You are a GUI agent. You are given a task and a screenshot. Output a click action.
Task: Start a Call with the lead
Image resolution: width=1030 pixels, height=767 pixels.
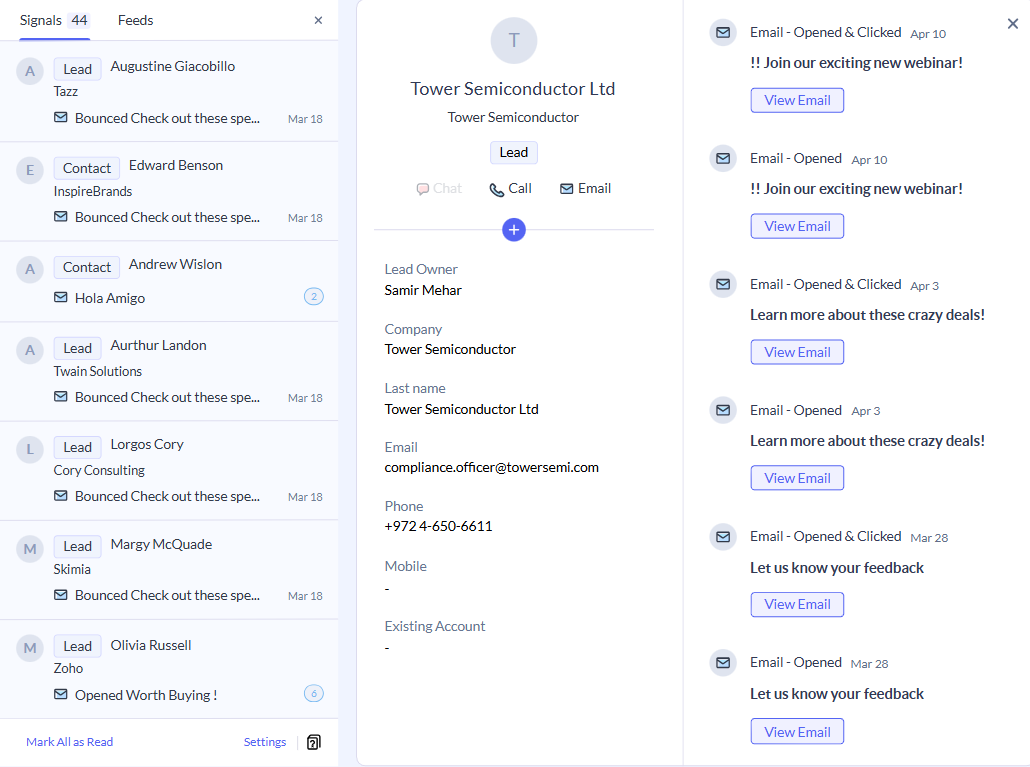click(510, 189)
